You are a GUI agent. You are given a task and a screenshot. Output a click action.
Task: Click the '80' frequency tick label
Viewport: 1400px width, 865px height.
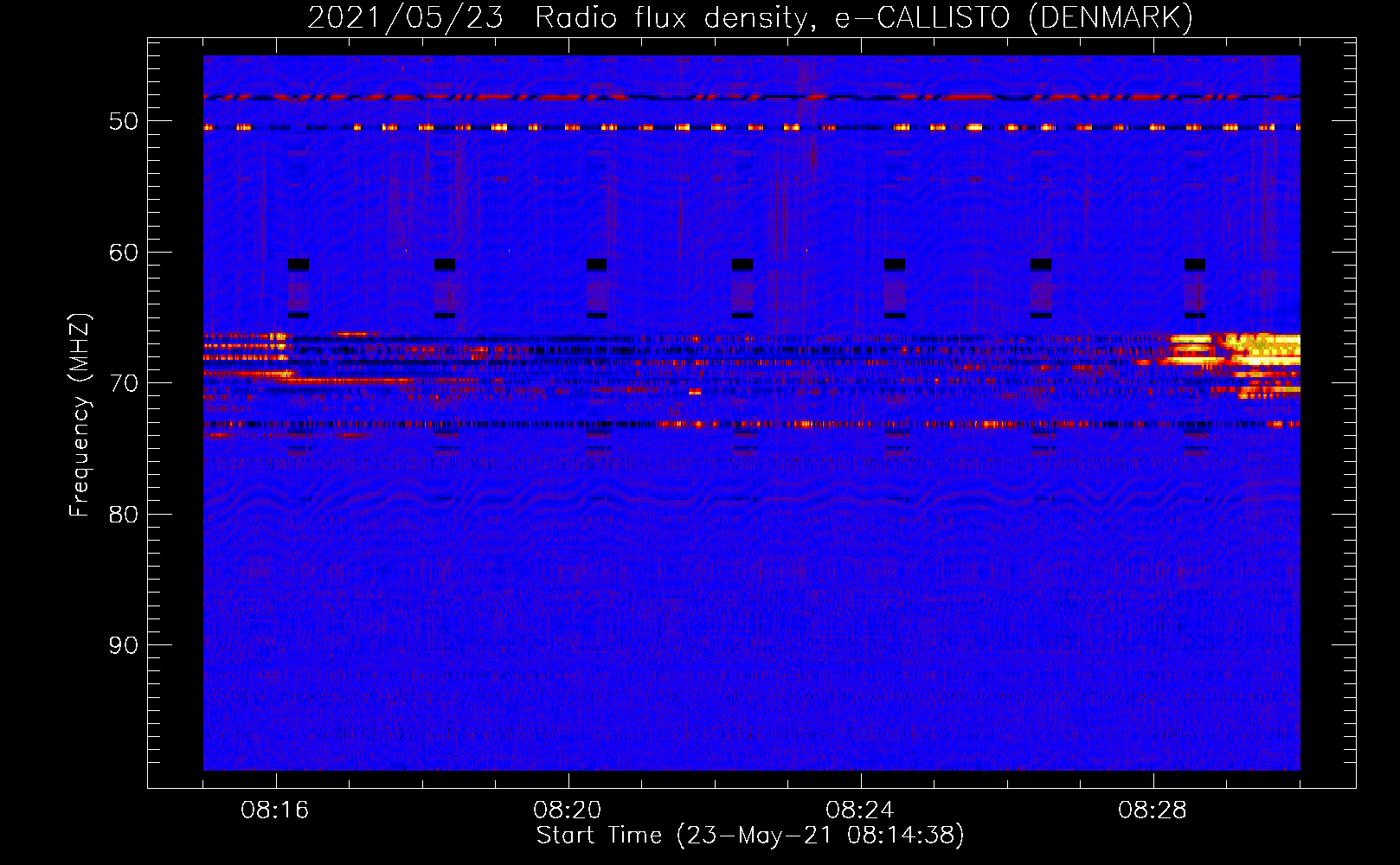pos(123,515)
